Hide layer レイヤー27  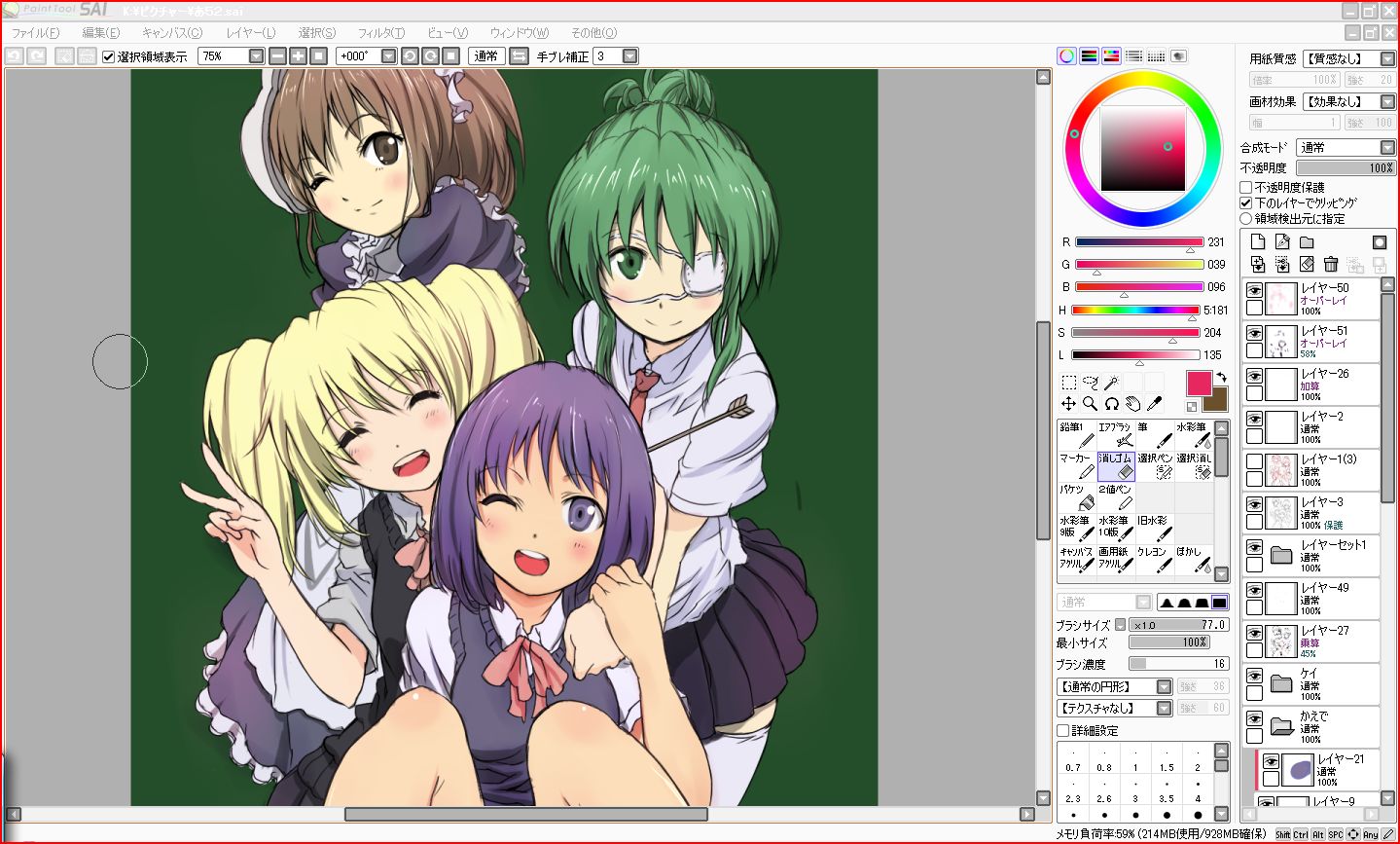click(1255, 634)
